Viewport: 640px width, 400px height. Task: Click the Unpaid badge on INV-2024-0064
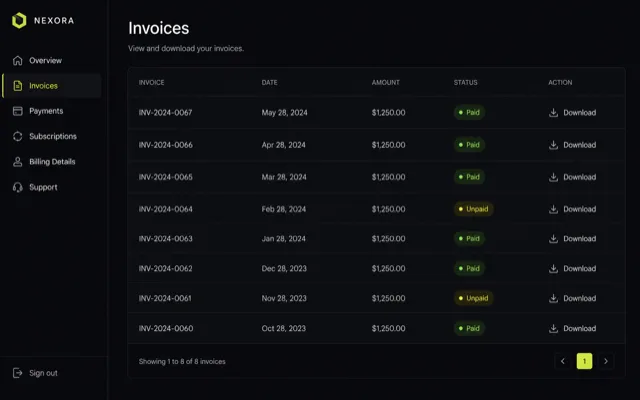click(x=473, y=209)
